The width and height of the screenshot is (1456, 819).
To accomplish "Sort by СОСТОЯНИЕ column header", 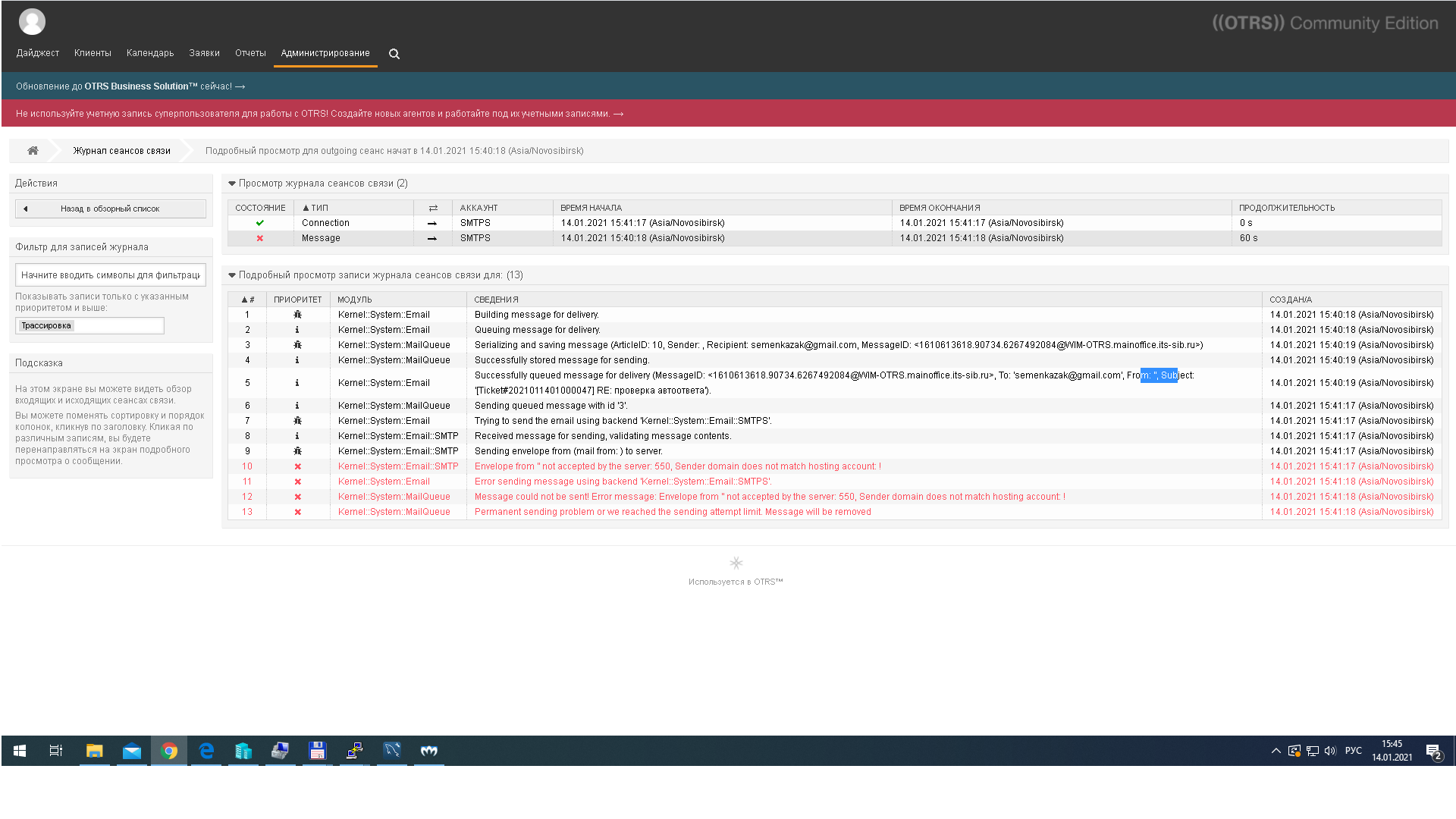I will point(260,208).
